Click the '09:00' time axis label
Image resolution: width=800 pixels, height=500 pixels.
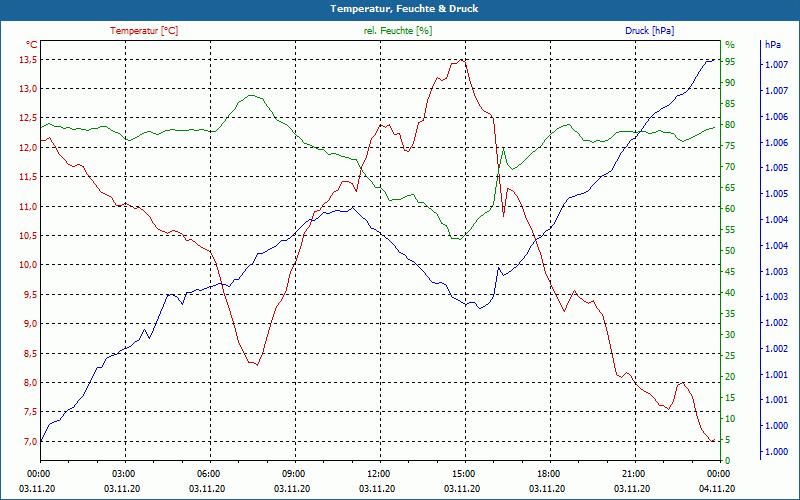[x=293, y=473]
